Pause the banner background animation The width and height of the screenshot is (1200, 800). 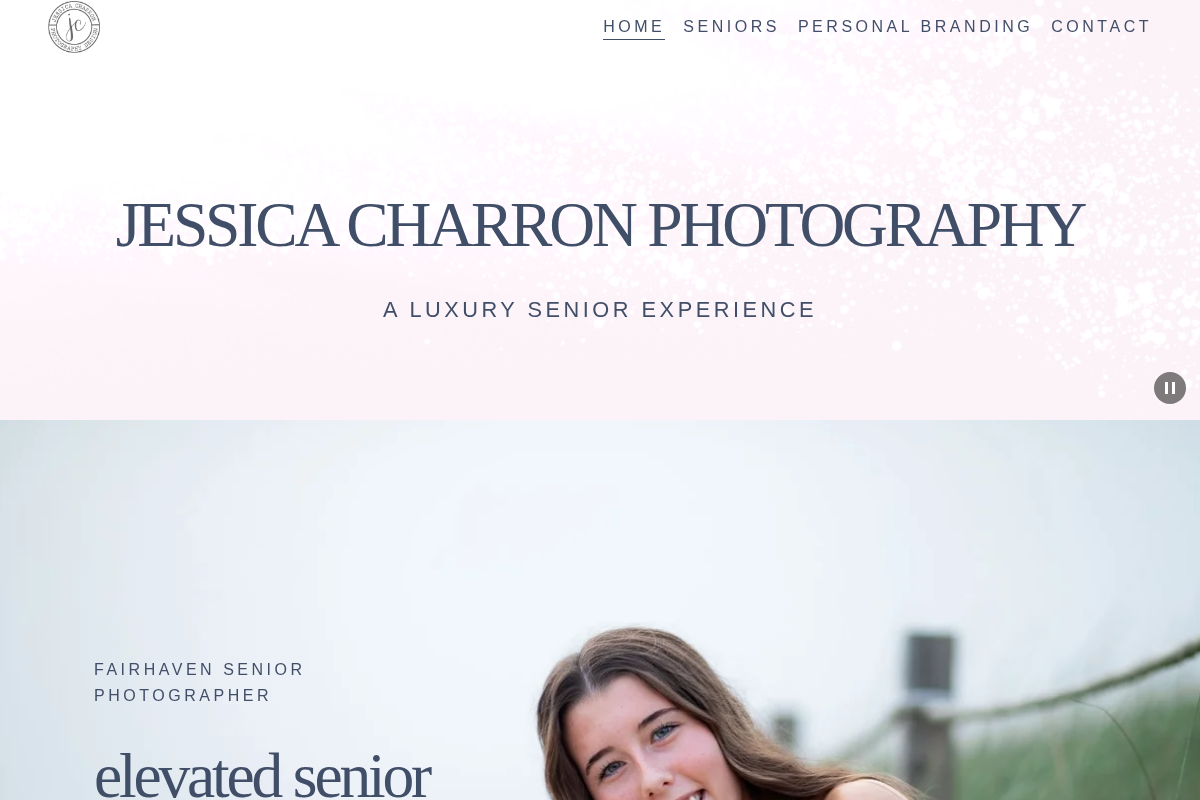tap(1170, 388)
